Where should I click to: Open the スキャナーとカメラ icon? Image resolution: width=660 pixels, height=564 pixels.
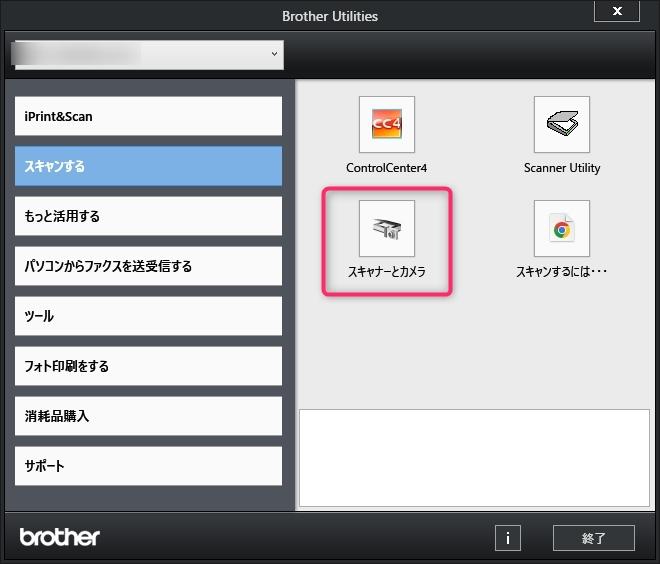(x=386, y=228)
